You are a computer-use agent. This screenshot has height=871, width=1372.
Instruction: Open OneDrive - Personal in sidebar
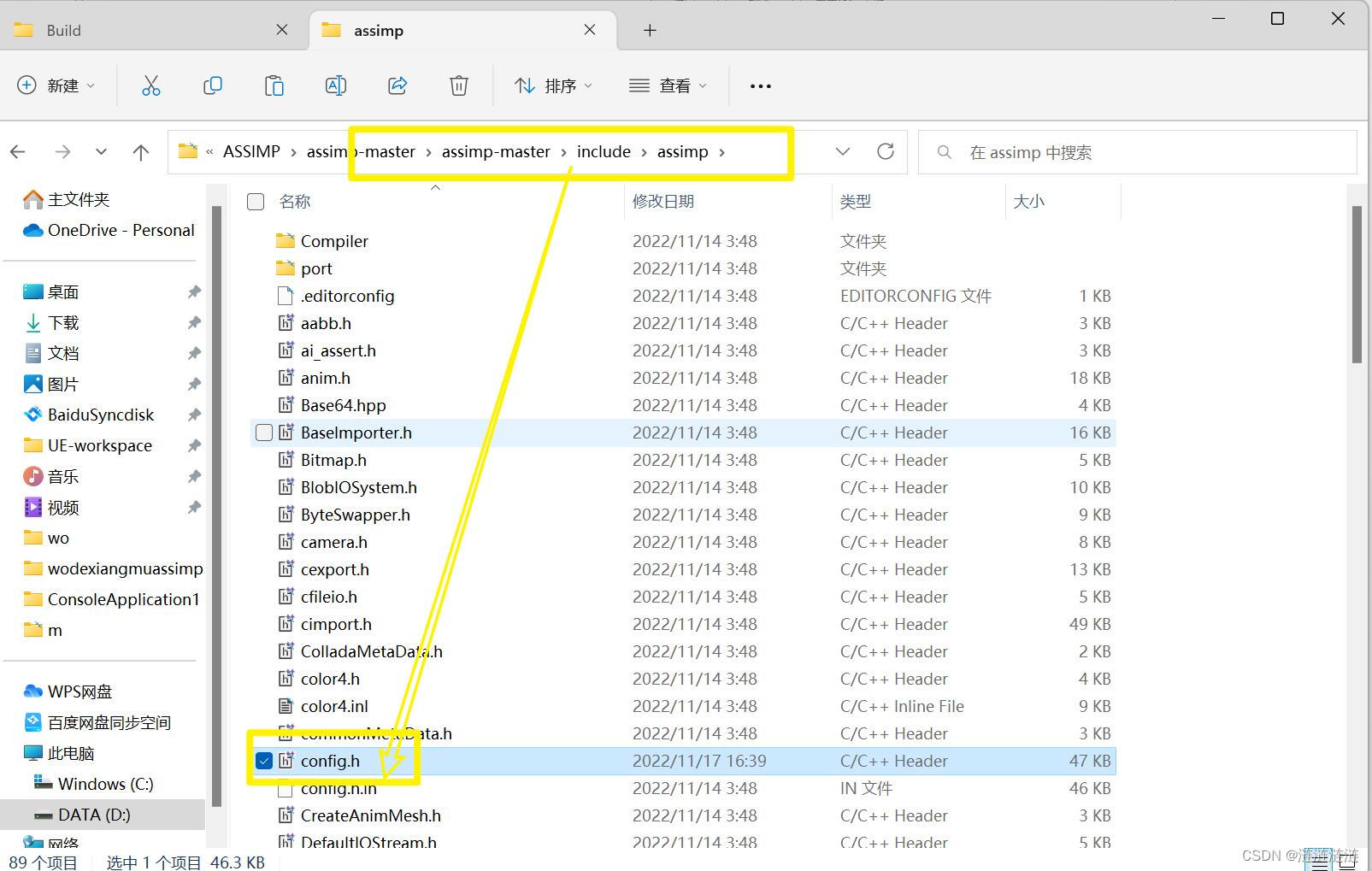[x=109, y=230]
